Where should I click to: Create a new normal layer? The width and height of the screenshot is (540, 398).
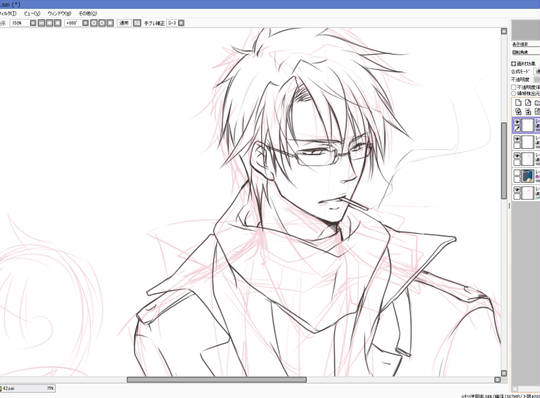pyautogui.click(x=518, y=103)
